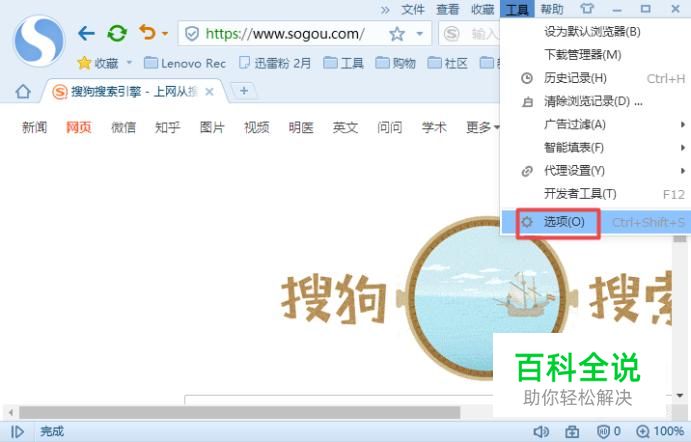Open the 收藏 menu in menu bar

(x=482, y=9)
